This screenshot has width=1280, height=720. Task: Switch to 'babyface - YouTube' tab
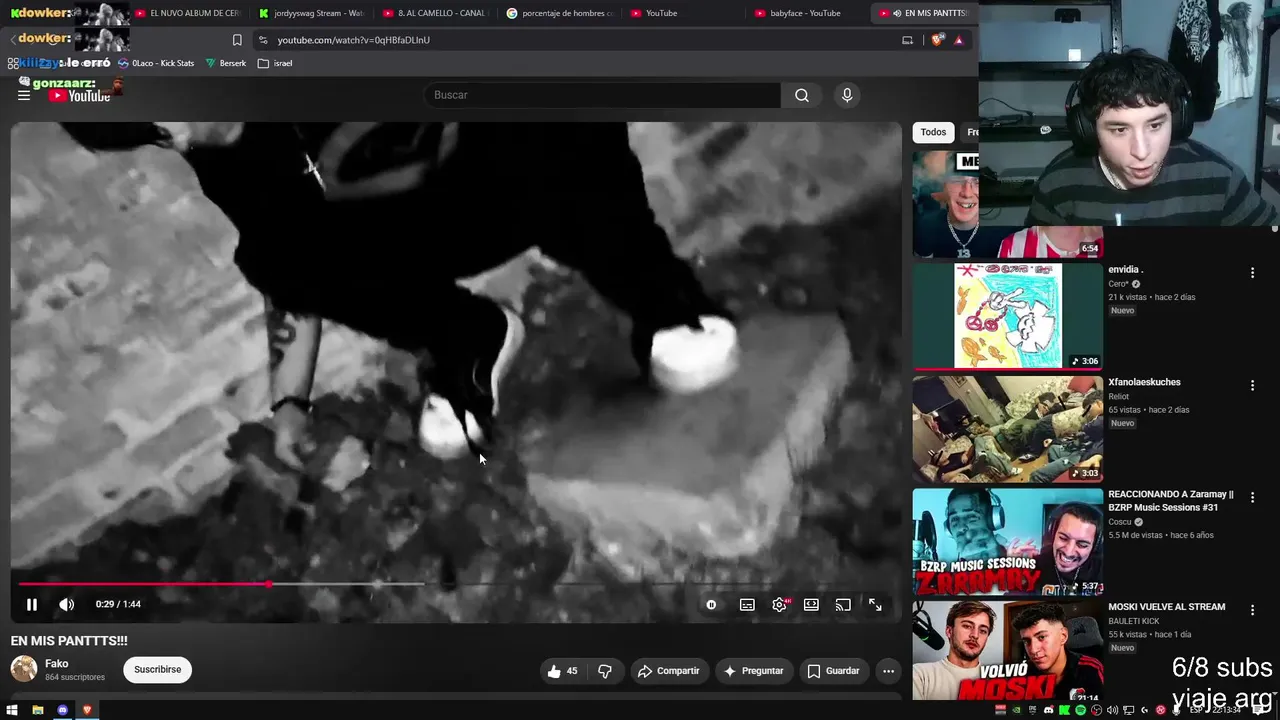click(806, 13)
